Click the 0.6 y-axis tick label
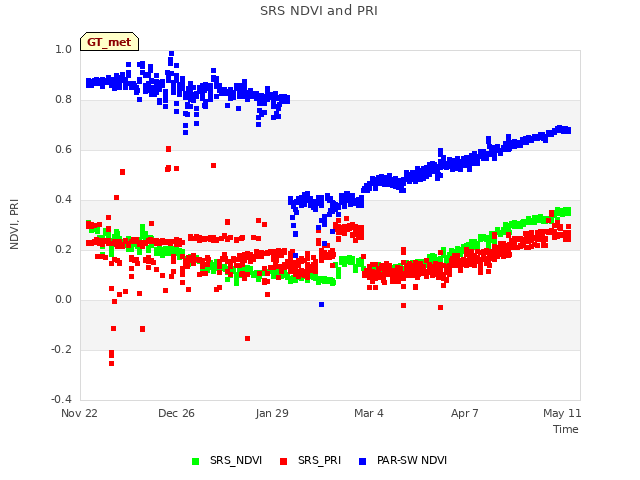The height and width of the screenshot is (480, 640). 63,149
